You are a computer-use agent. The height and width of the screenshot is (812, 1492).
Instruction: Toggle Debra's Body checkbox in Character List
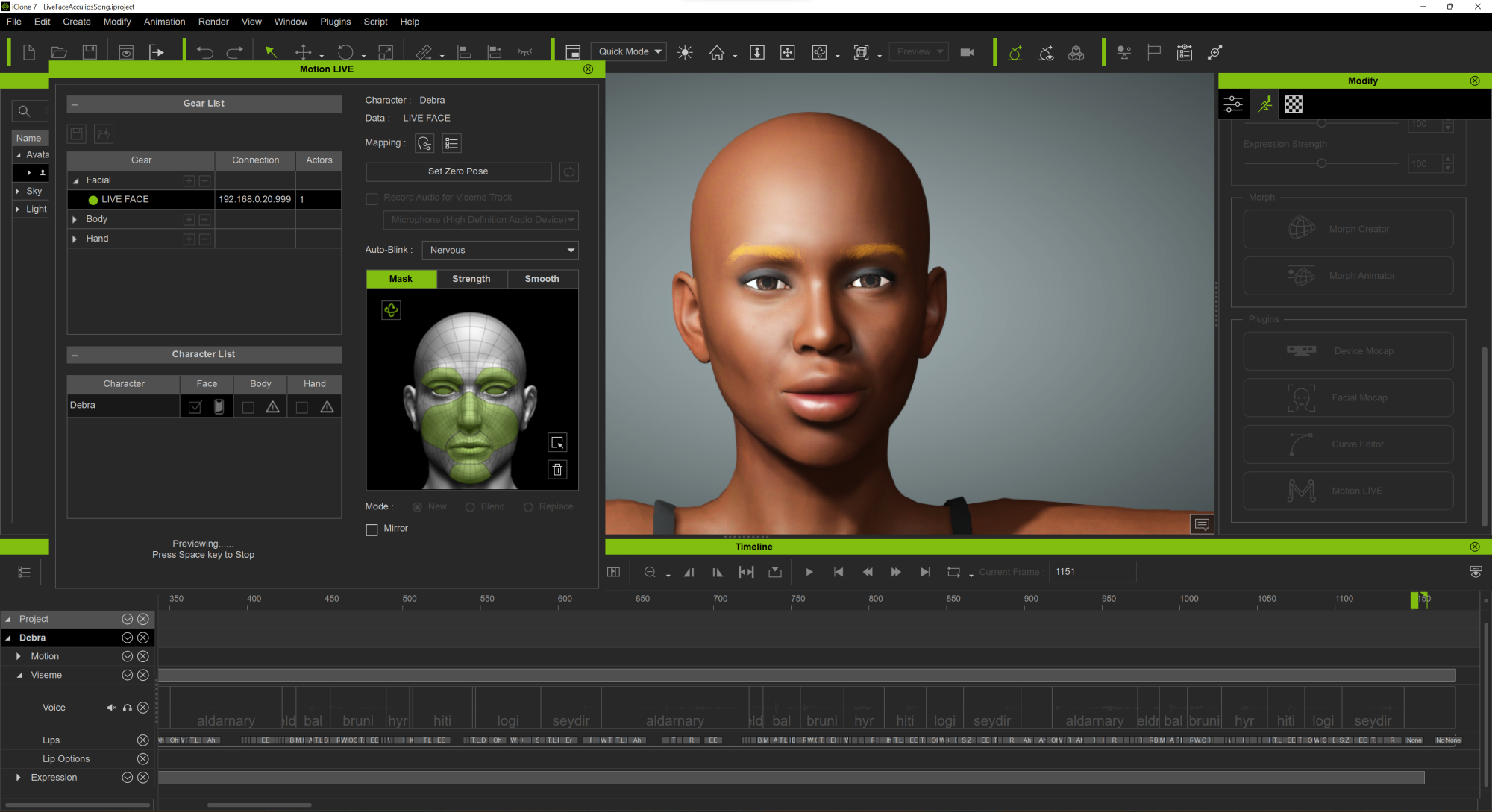tap(248, 407)
